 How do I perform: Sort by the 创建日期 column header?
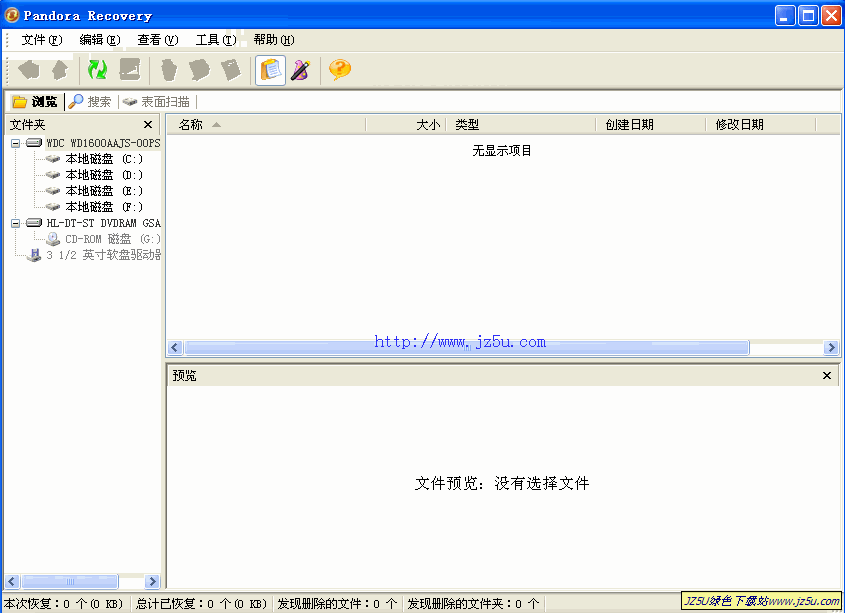click(x=650, y=125)
